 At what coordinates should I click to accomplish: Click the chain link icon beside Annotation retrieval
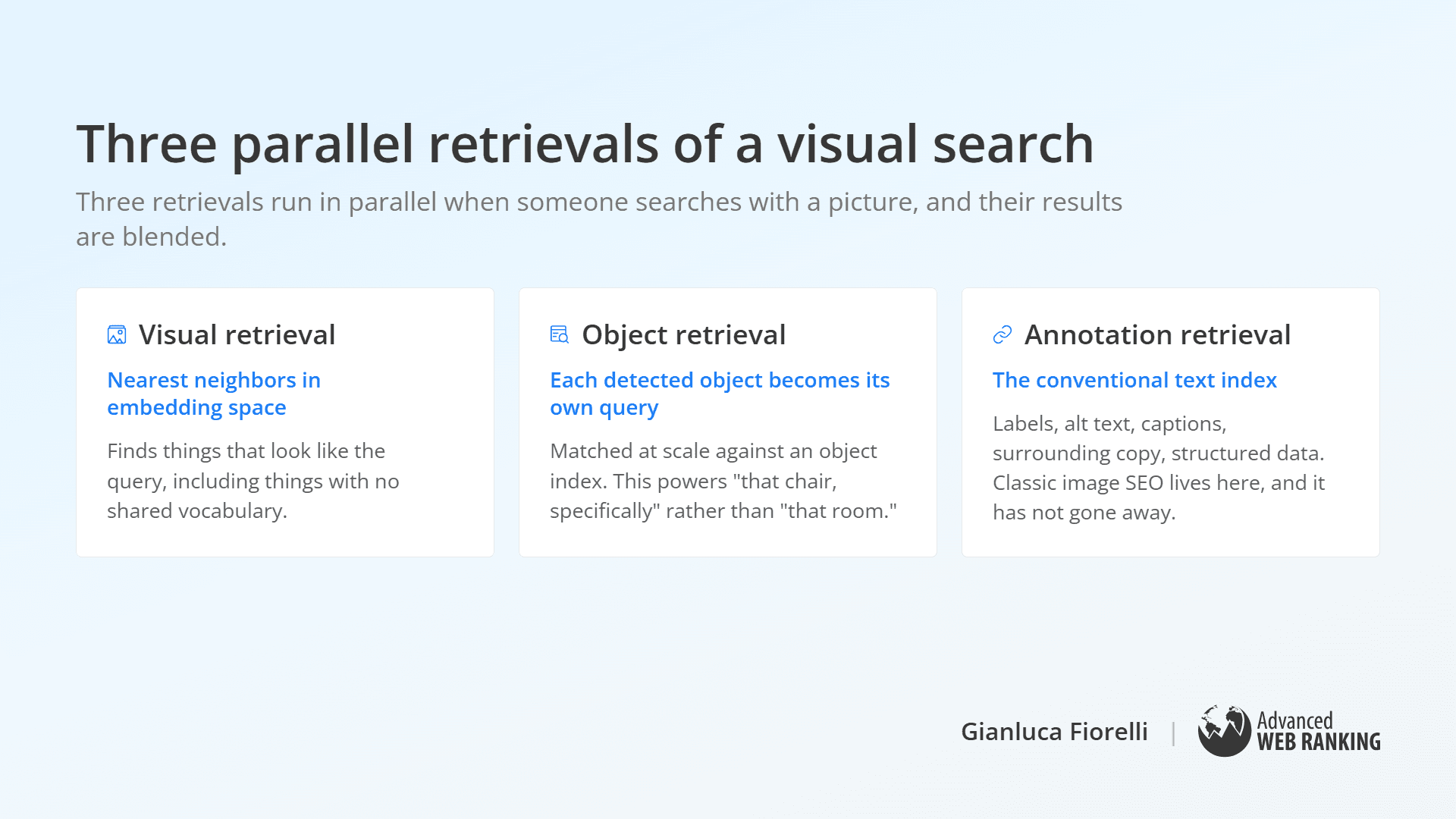click(x=1003, y=334)
